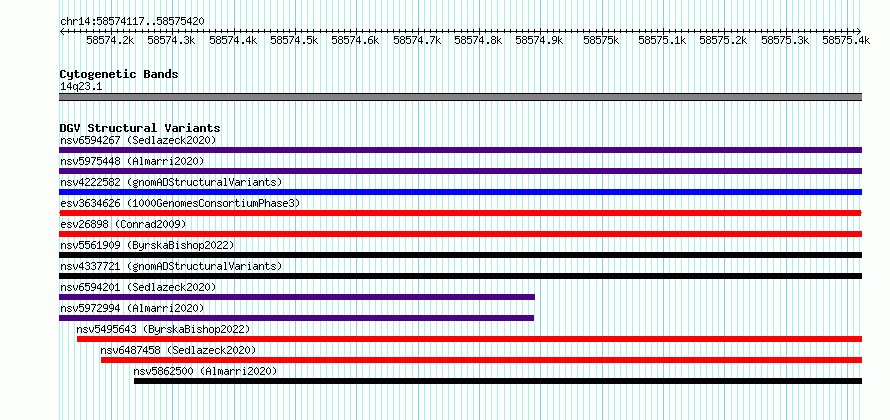The width and height of the screenshot is (890, 420).
Task: Click the red esv26898 variant bar
Action: pos(460,234)
